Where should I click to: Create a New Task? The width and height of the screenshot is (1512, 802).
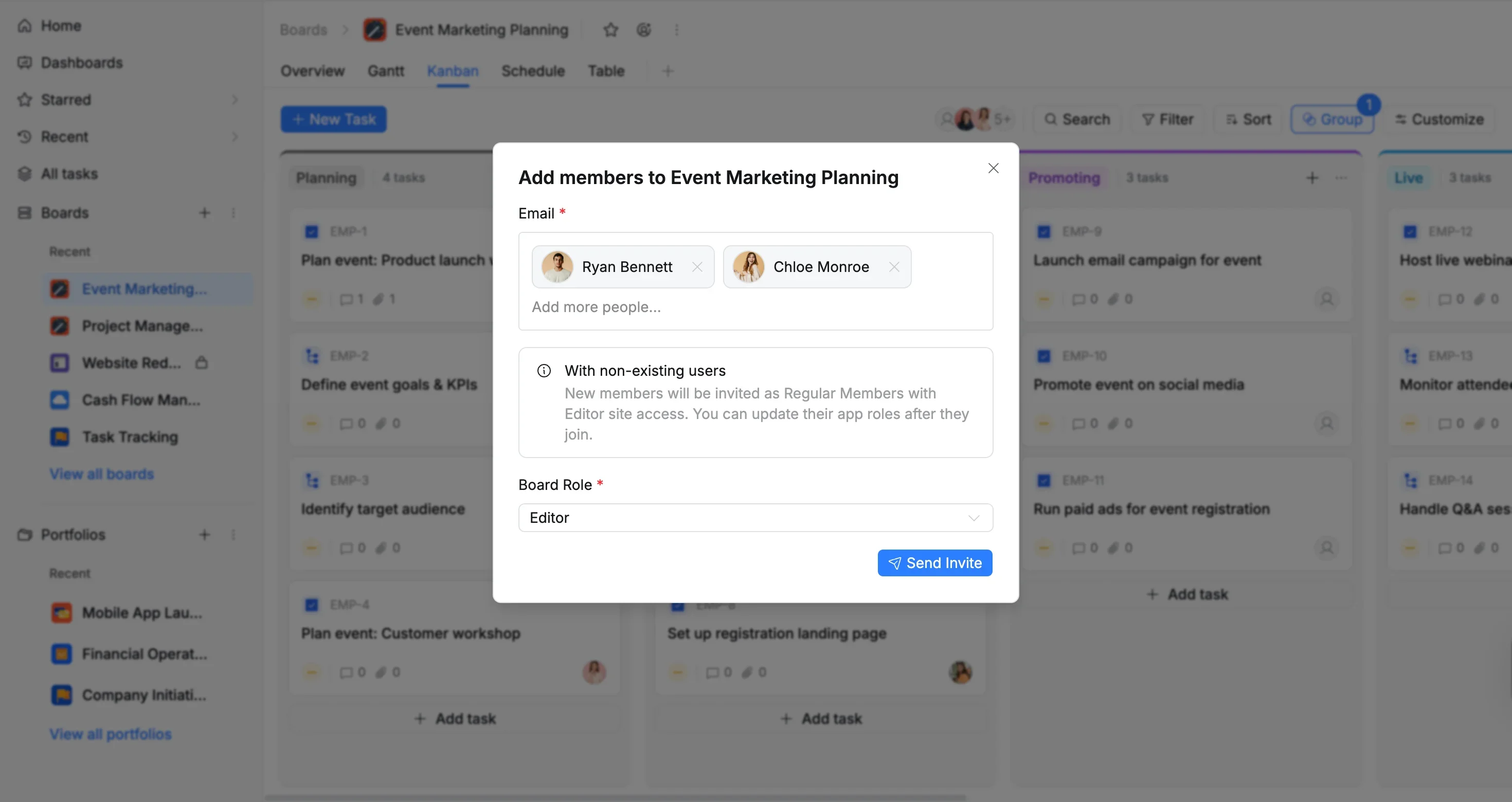333,119
